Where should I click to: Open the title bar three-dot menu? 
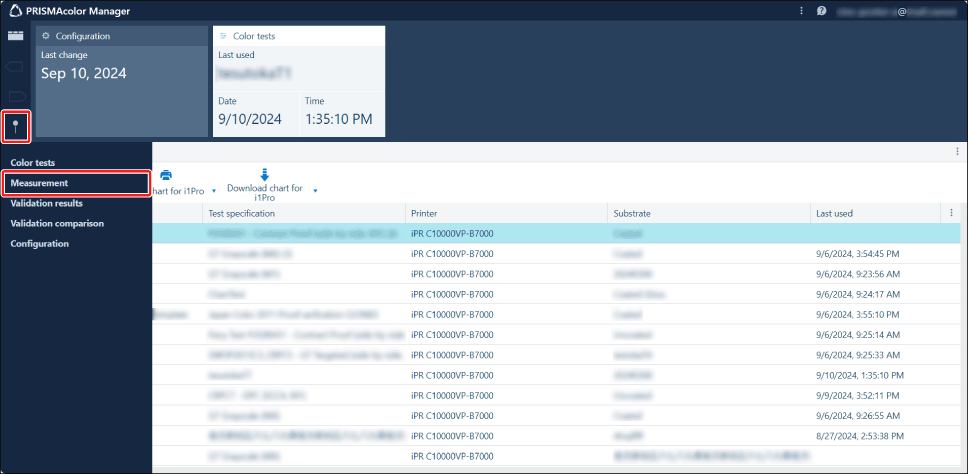[801, 11]
